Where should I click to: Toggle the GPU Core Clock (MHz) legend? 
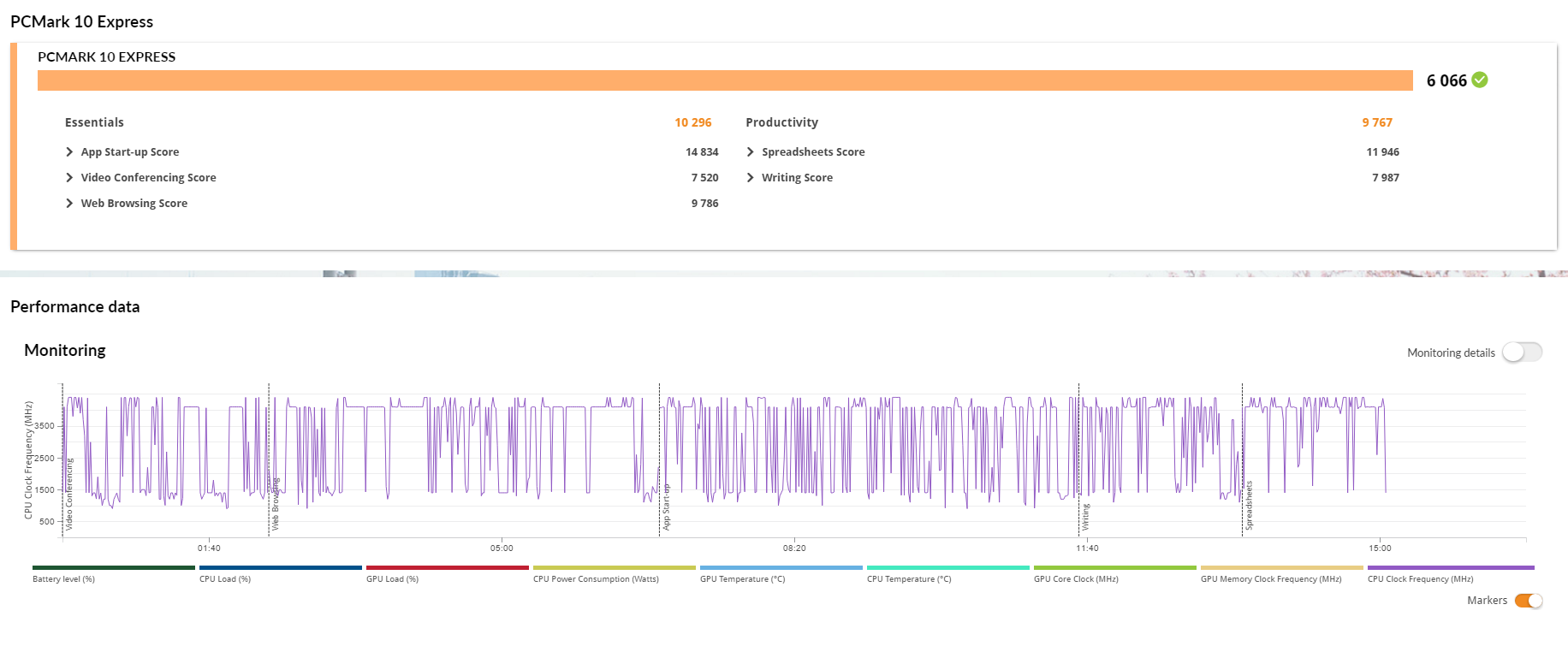tap(1114, 574)
